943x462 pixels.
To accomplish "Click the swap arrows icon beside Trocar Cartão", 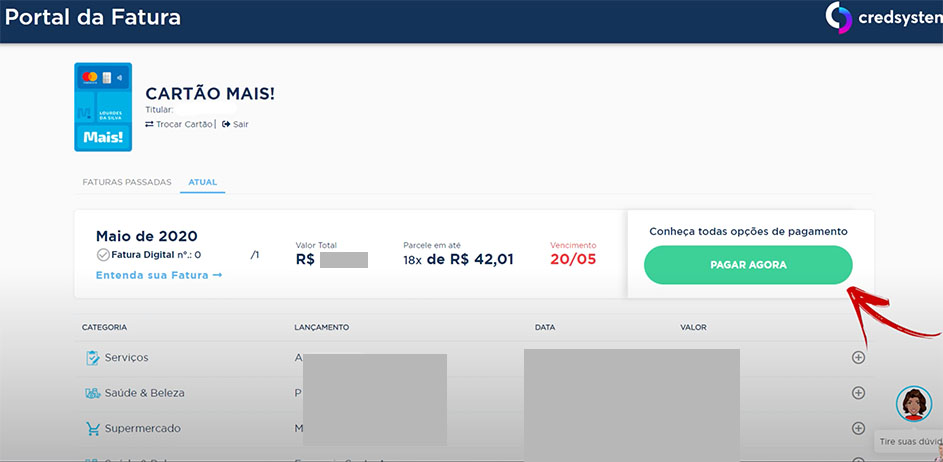I will [149, 124].
